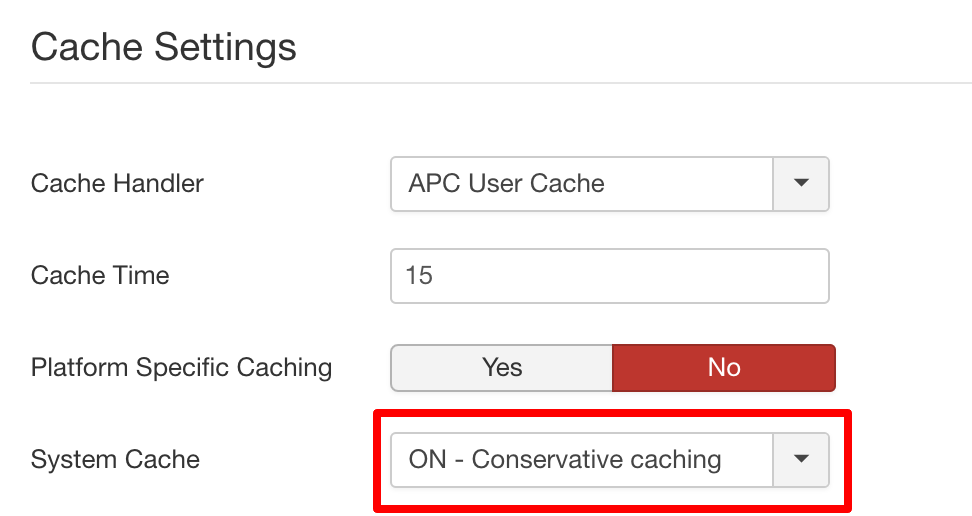Viewport: 972px width, 516px height.
Task: Click the Cache Handler dropdown arrow
Action: tap(801, 184)
